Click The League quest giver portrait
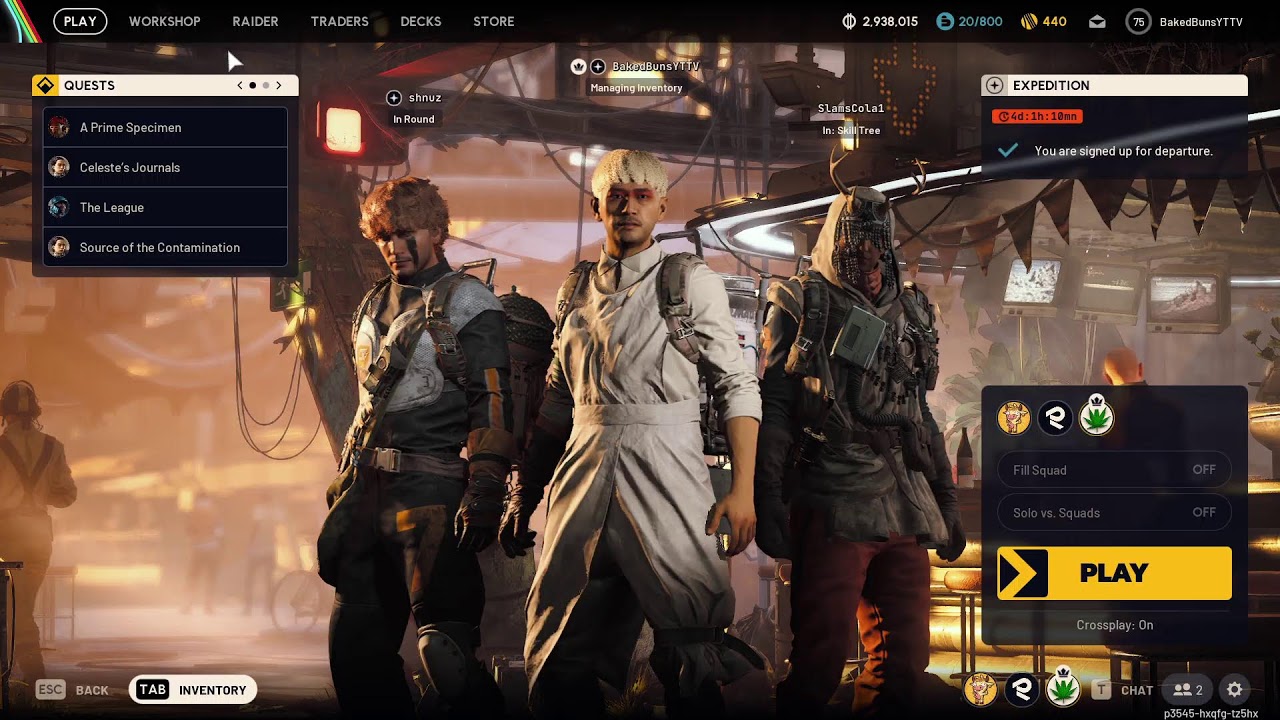The height and width of the screenshot is (720, 1280). (x=59, y=207)
